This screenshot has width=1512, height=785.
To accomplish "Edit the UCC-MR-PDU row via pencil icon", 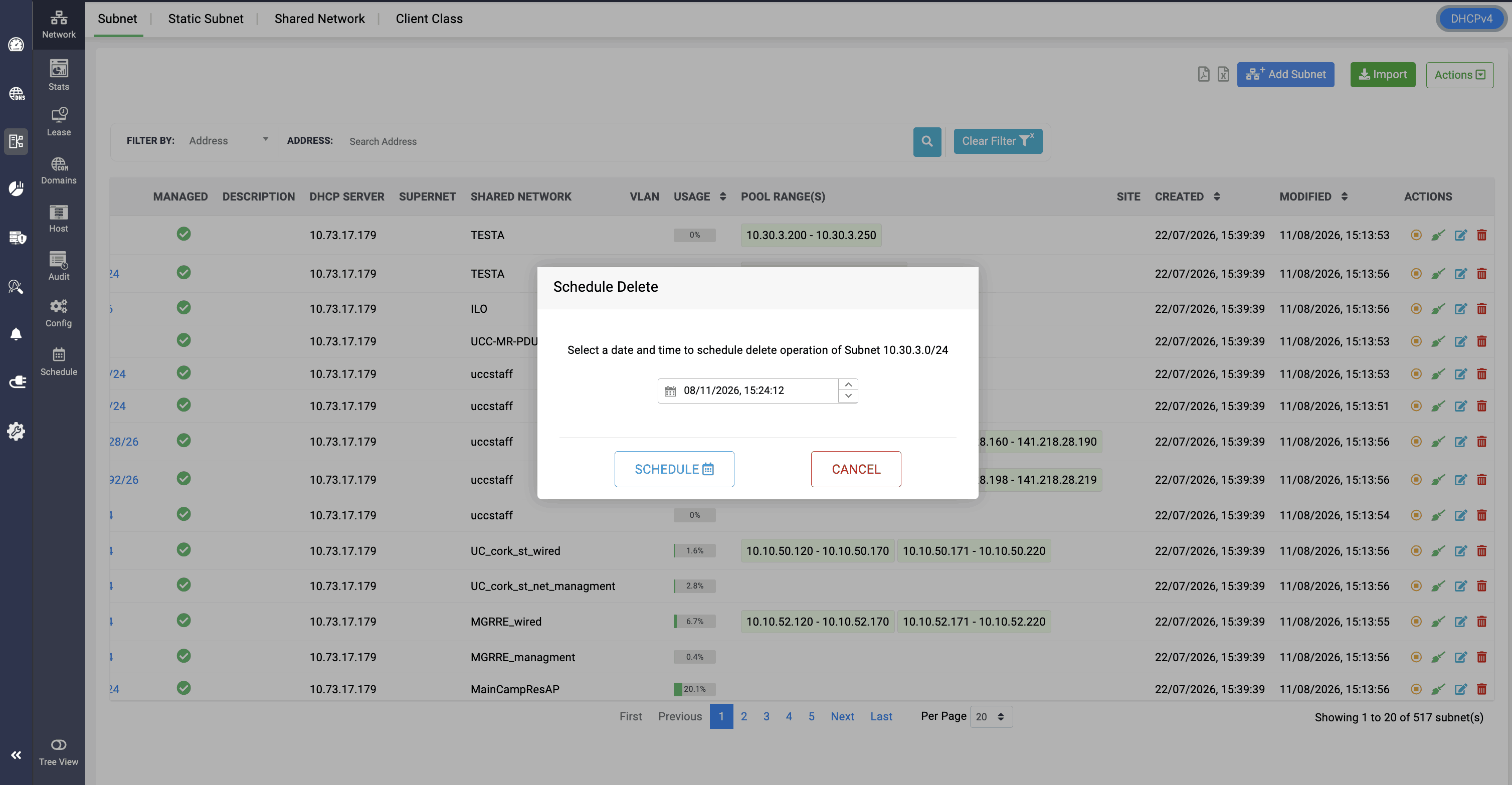I will [x=1460, y=341].
